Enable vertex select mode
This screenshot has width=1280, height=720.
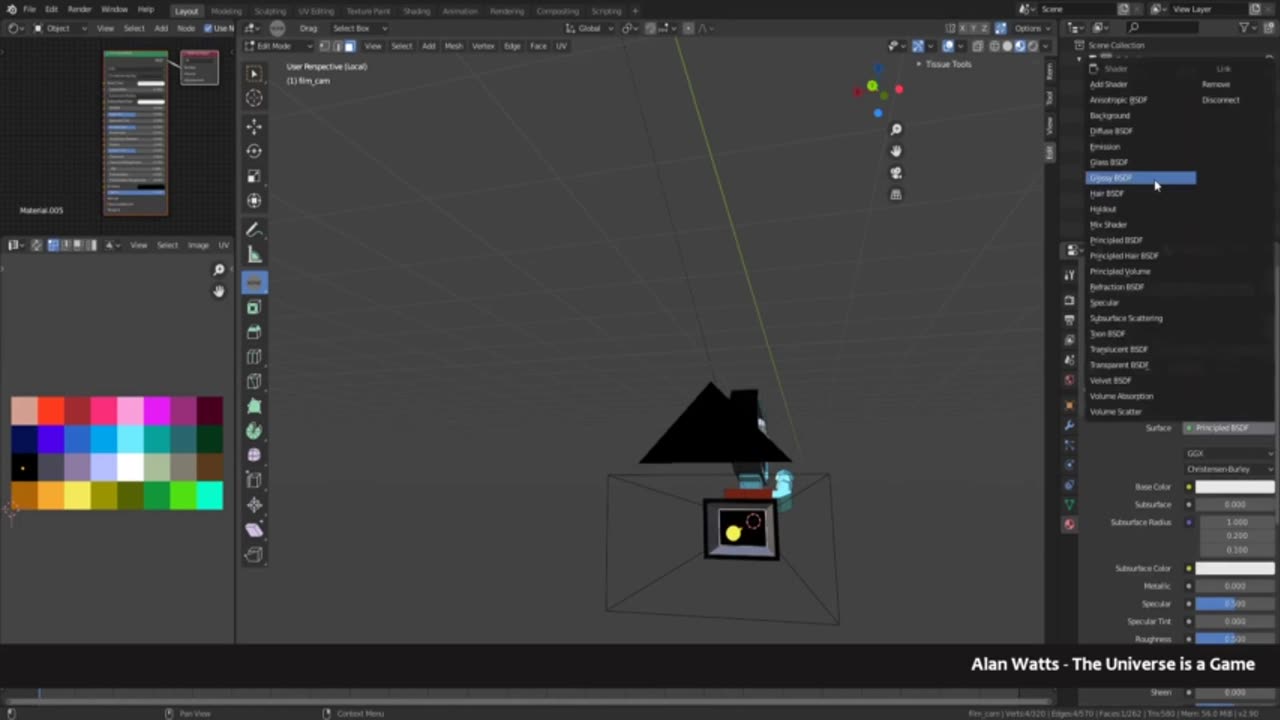pos(324,46)
